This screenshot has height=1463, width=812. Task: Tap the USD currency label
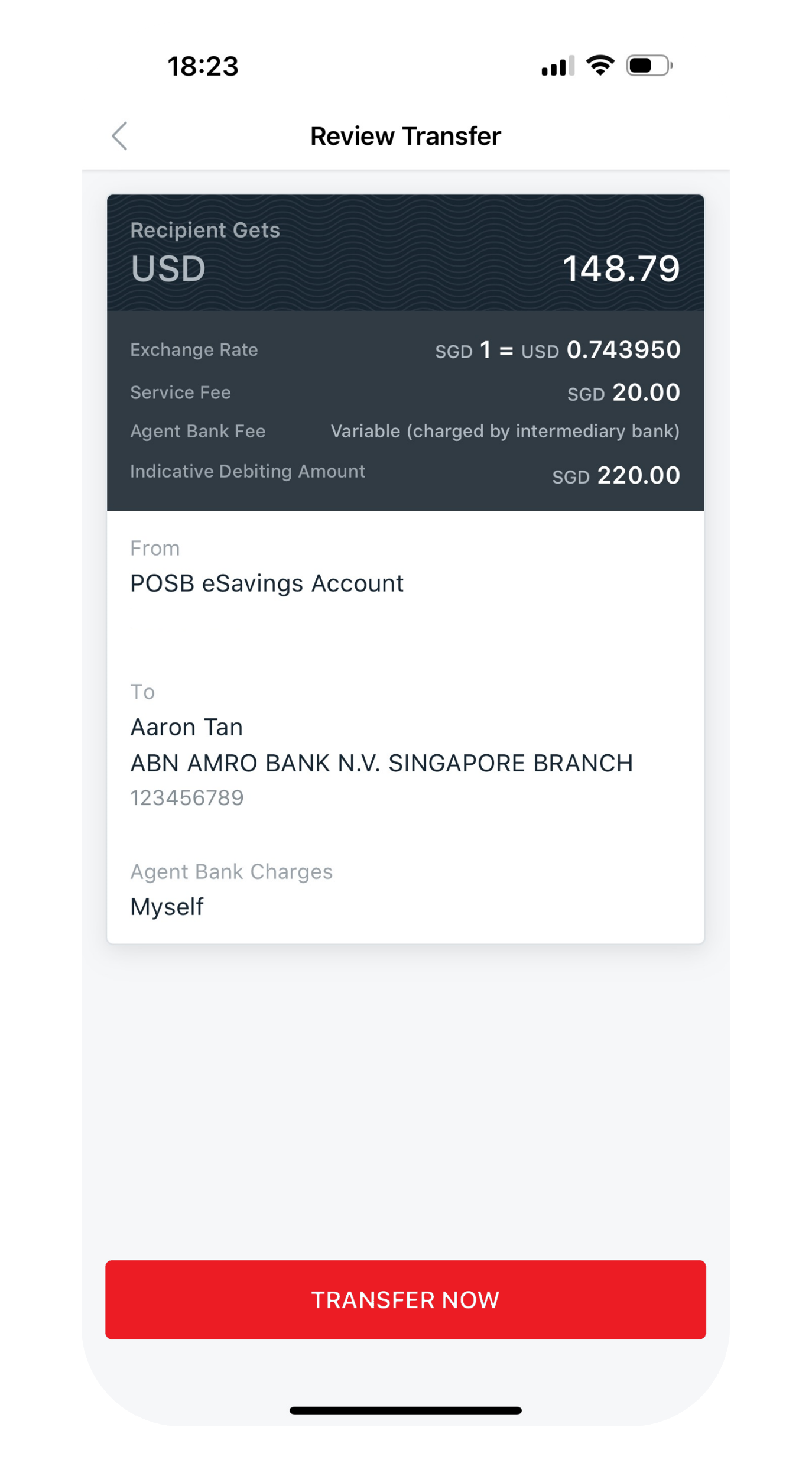[168, 269]
